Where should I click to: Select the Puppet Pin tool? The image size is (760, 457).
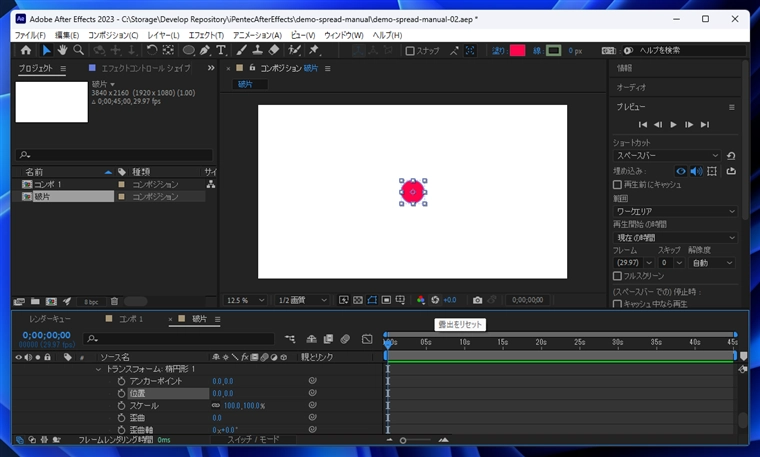[x=314, y=50]
